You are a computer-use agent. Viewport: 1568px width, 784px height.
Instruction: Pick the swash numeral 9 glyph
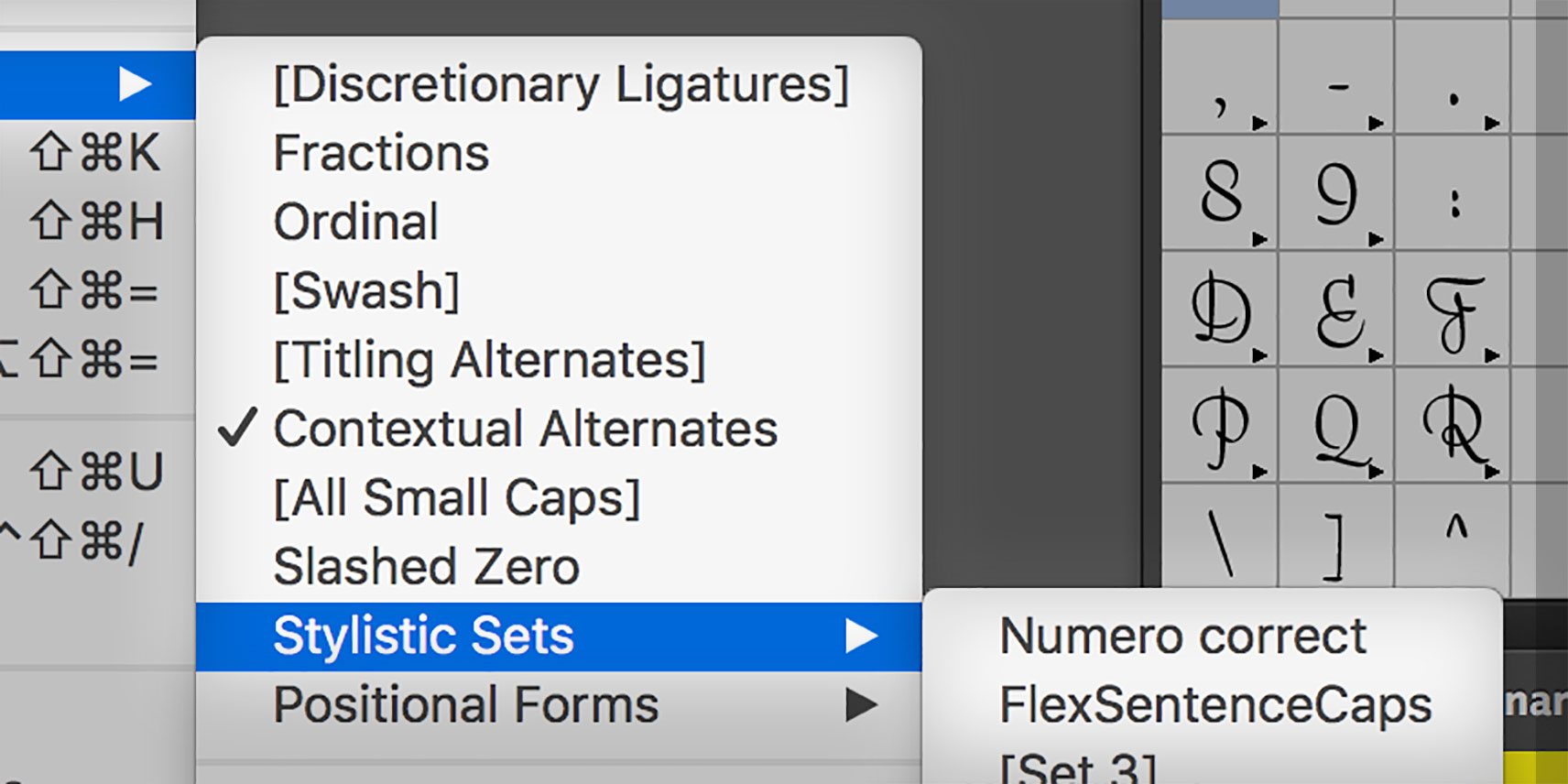[x=1335, y=192]
